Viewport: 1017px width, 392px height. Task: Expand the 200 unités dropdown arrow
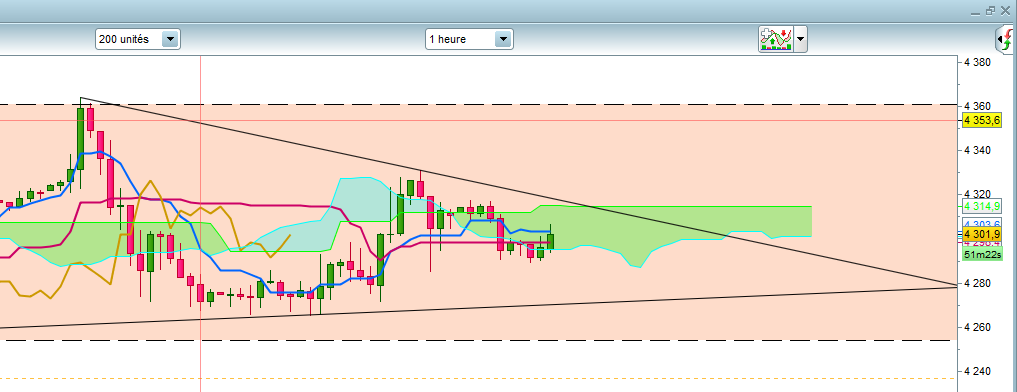(x=170, y=39)
